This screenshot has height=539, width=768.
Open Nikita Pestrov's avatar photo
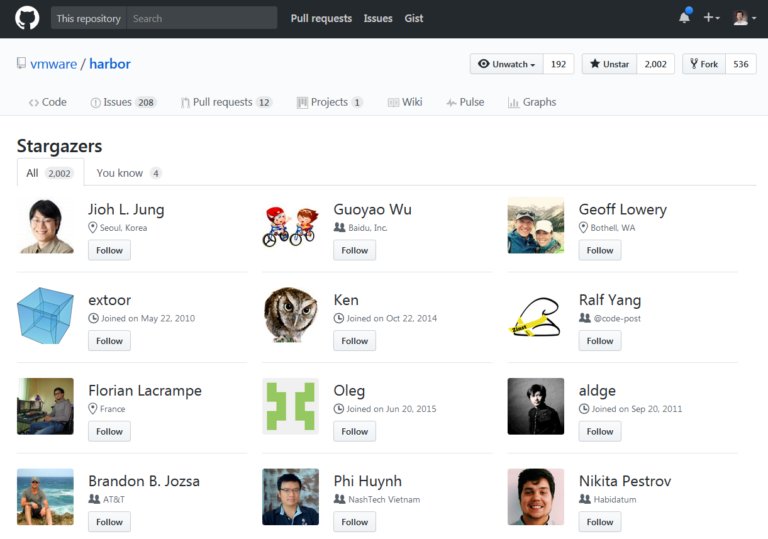point(536,497)
